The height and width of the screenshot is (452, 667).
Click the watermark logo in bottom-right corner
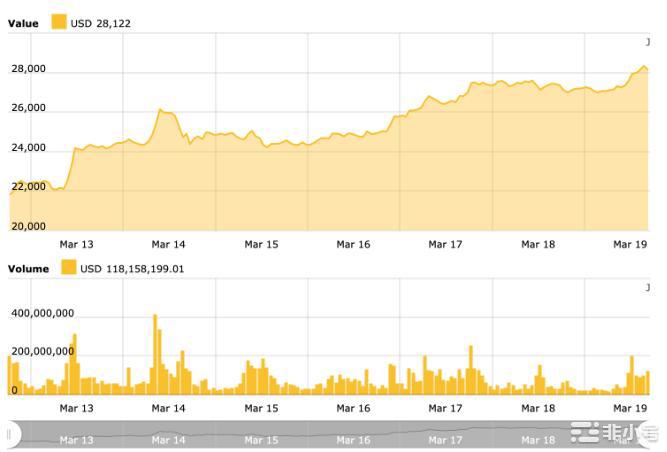point(613,434)
